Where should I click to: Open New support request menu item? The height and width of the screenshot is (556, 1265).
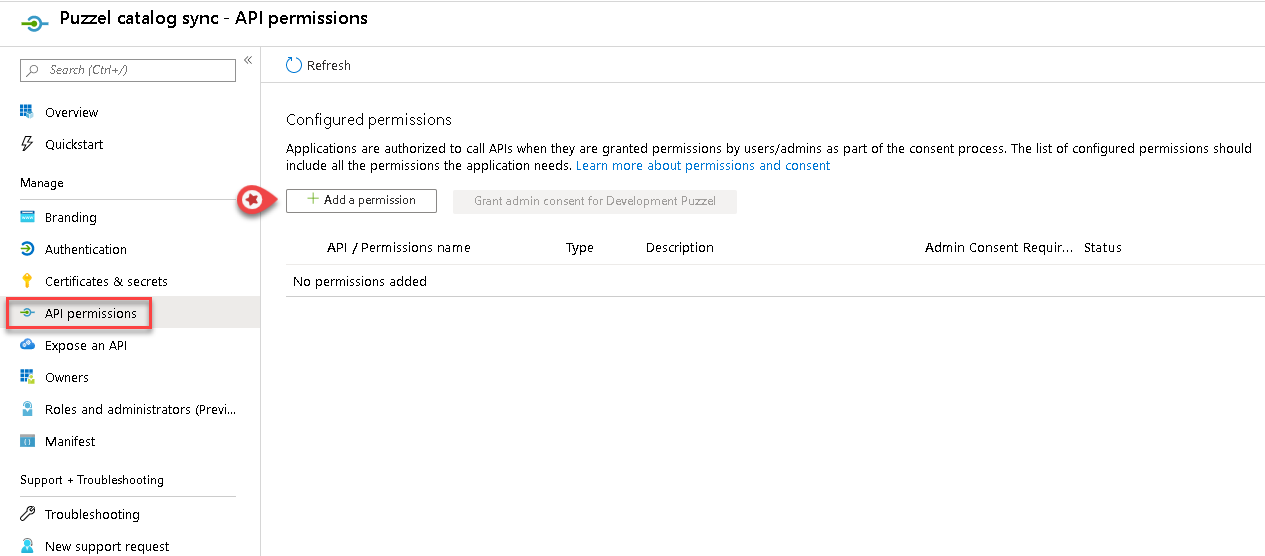(x=107, y=546)
